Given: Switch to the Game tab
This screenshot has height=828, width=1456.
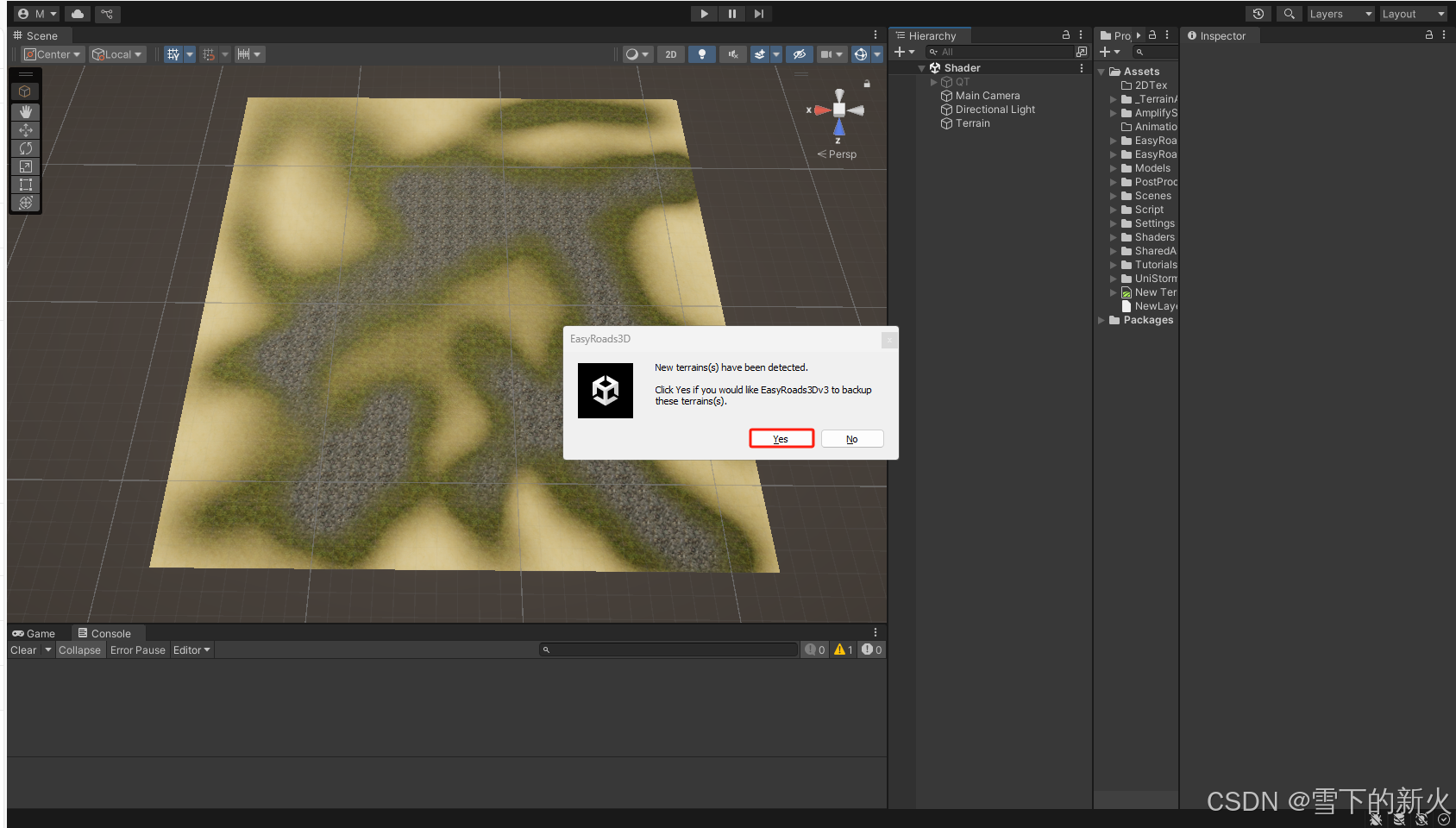Looking at the screenshot, I should coord(37,632).
